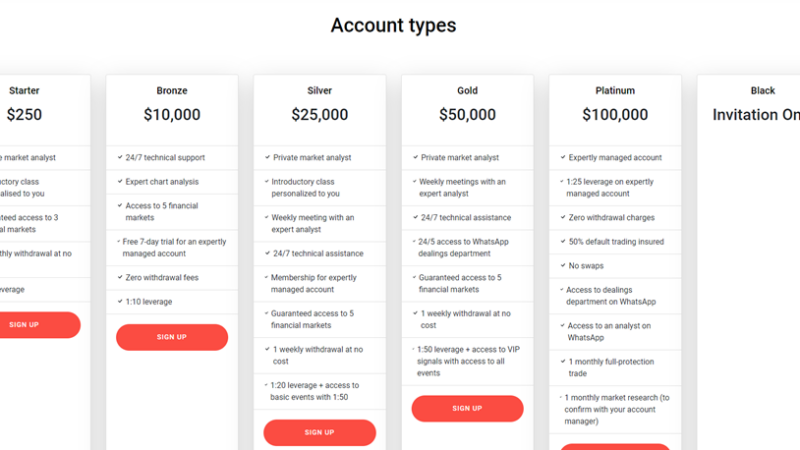Click the Silver $25,000 price text
Screen dimensions: 800x450
[x=320, y=115]
